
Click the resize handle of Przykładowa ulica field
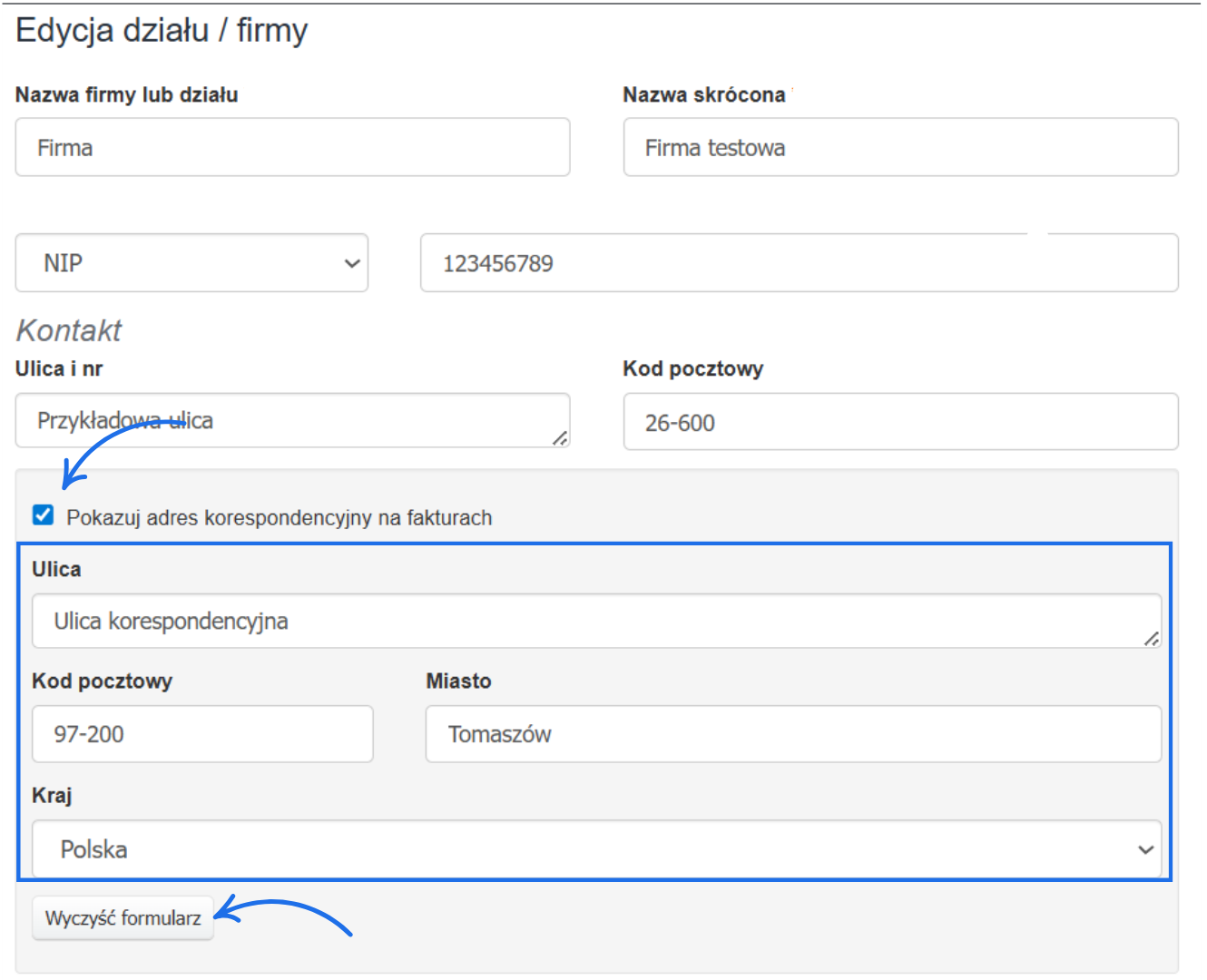(x=560, y=438)
